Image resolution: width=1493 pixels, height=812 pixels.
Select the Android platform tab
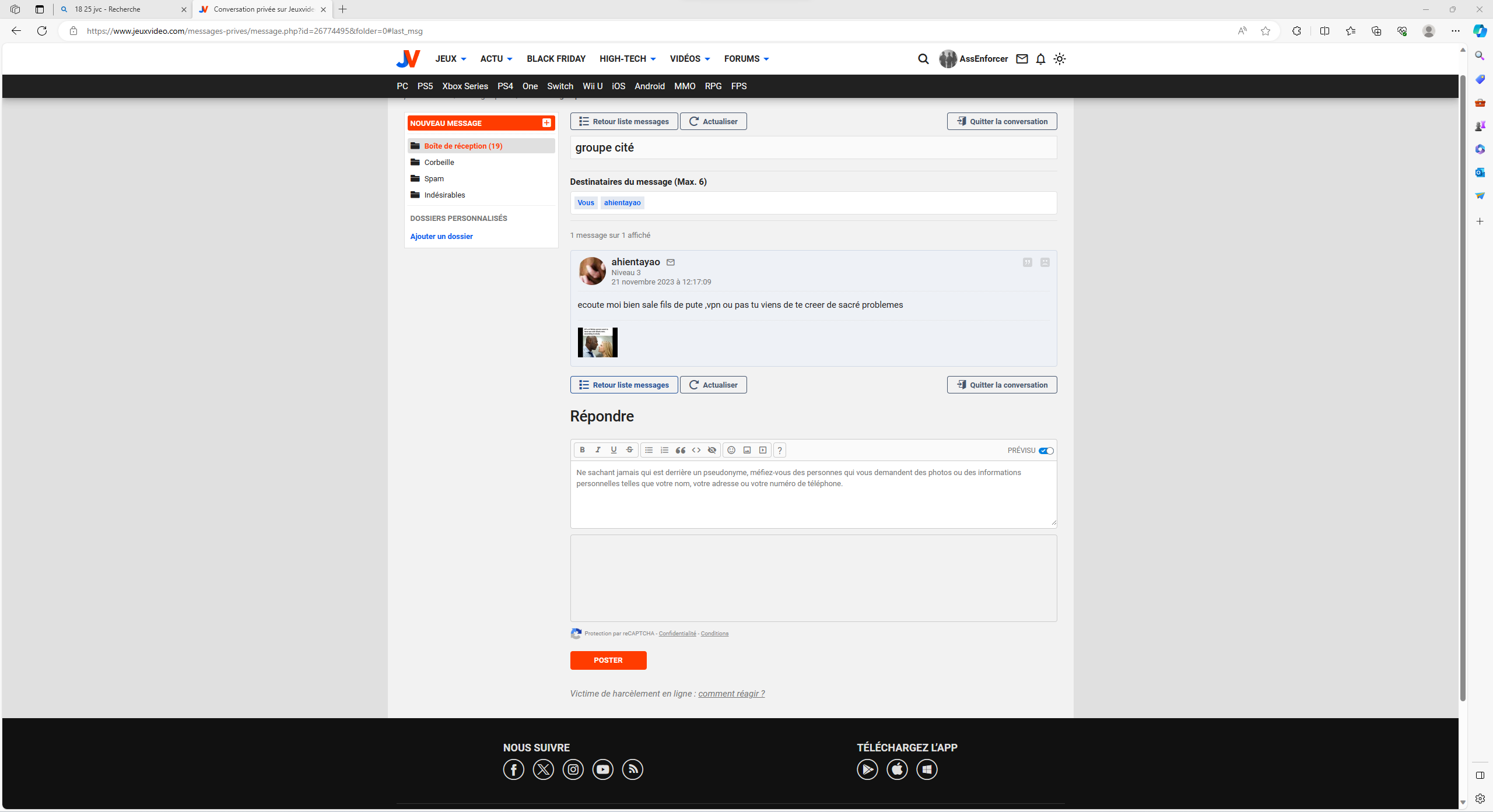[650, 86]
